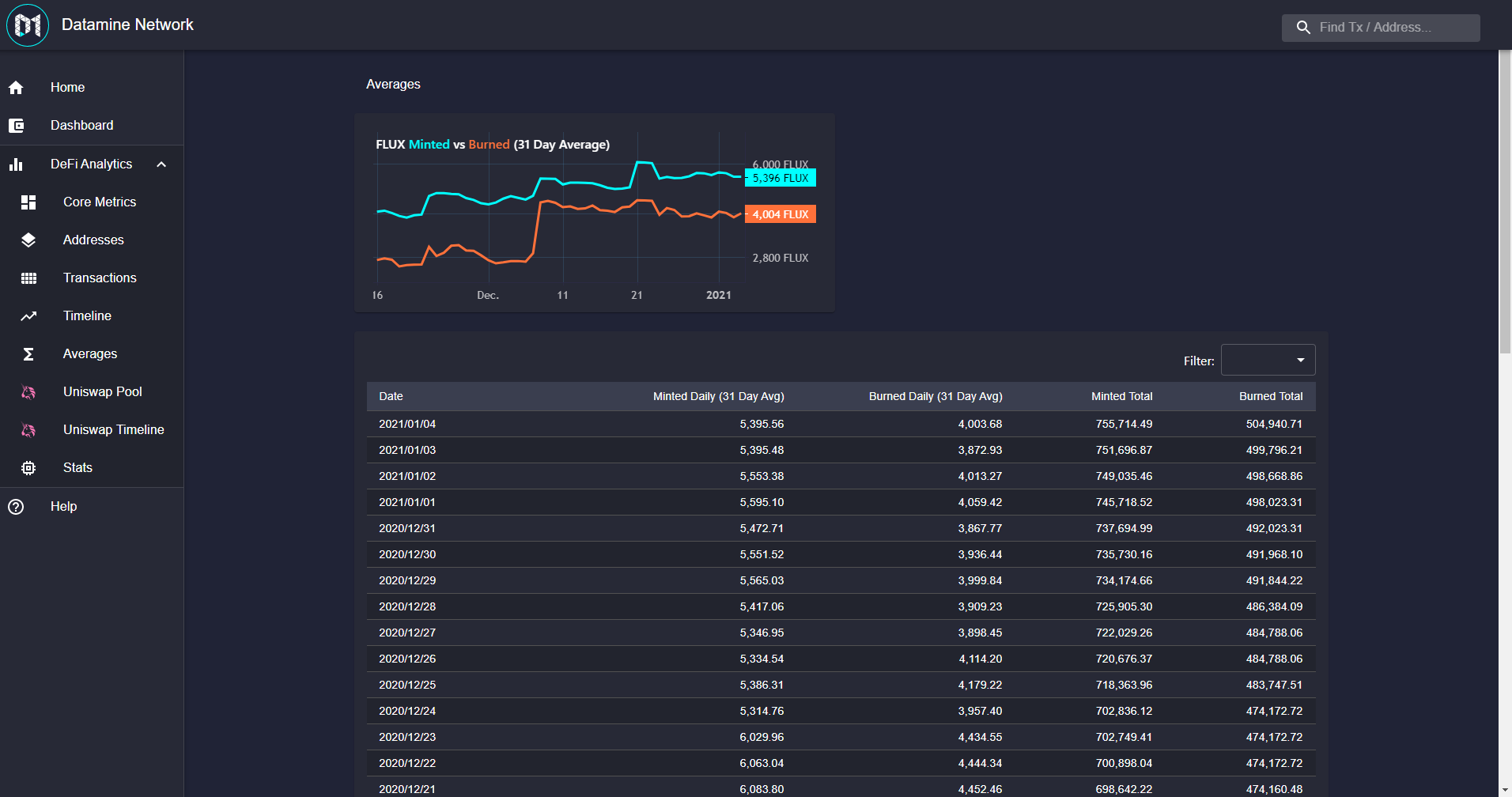Click the Minted Total column header
This screenshot has height=797, width=1512.
point(1121,396)
